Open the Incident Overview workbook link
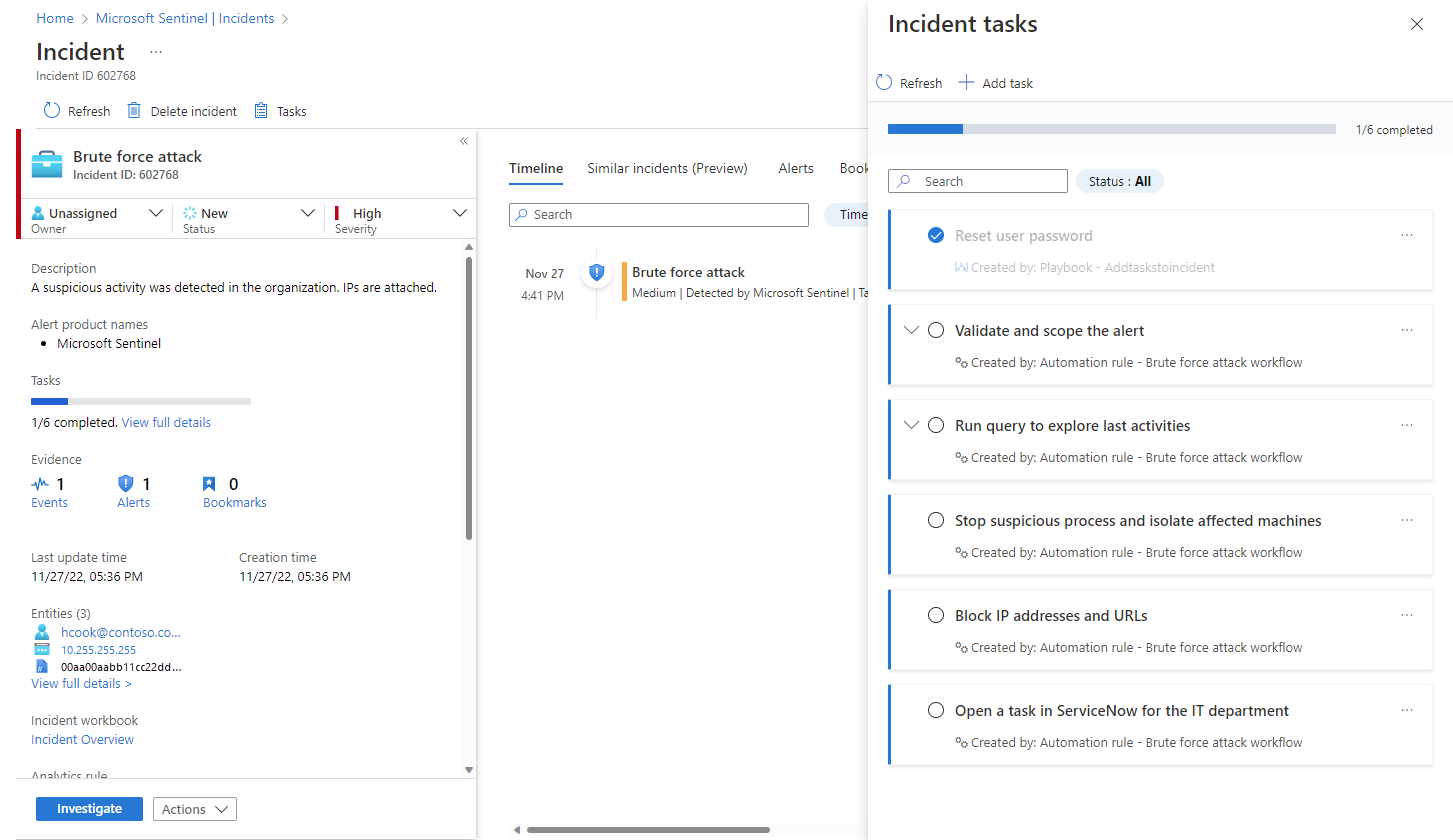This screenshot has height=840, width=1453. (82, 740)
